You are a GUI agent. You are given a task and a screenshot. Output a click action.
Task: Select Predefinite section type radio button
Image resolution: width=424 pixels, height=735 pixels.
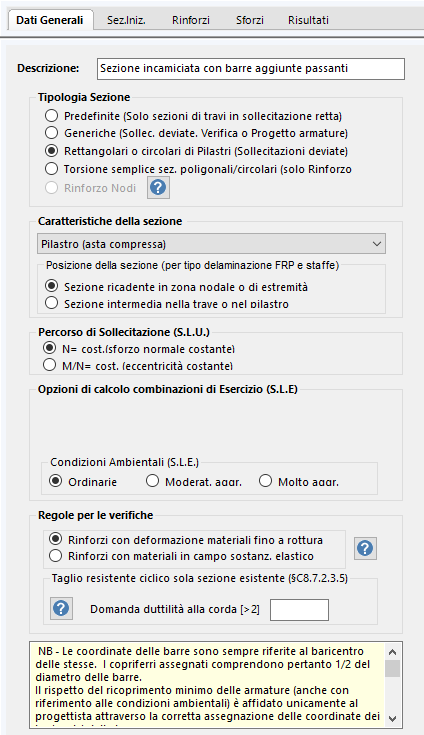(51, 116)
